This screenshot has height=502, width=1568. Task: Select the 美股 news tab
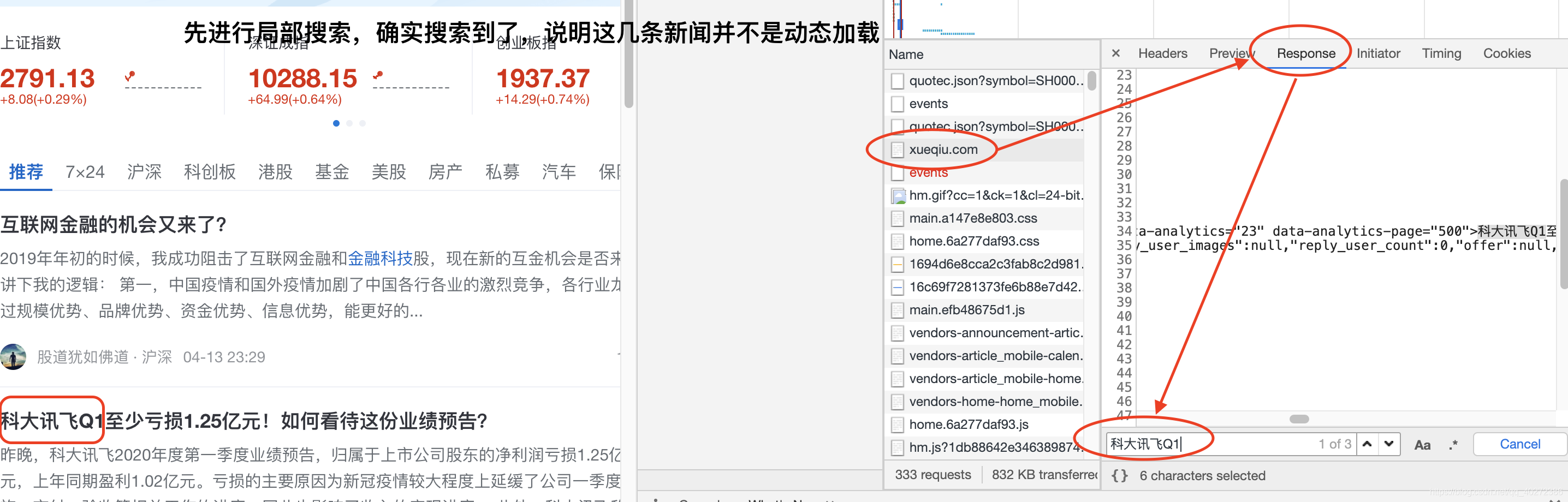tap(388, 172)
